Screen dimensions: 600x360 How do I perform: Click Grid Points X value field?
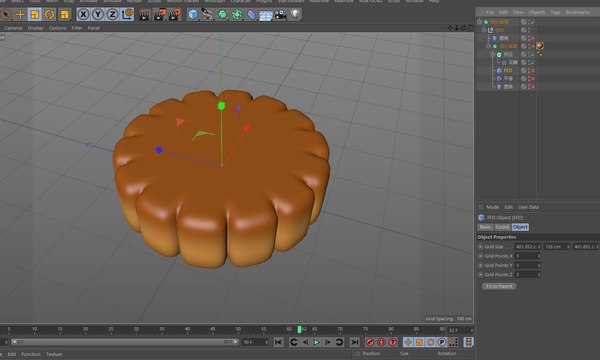click(527, 256)
